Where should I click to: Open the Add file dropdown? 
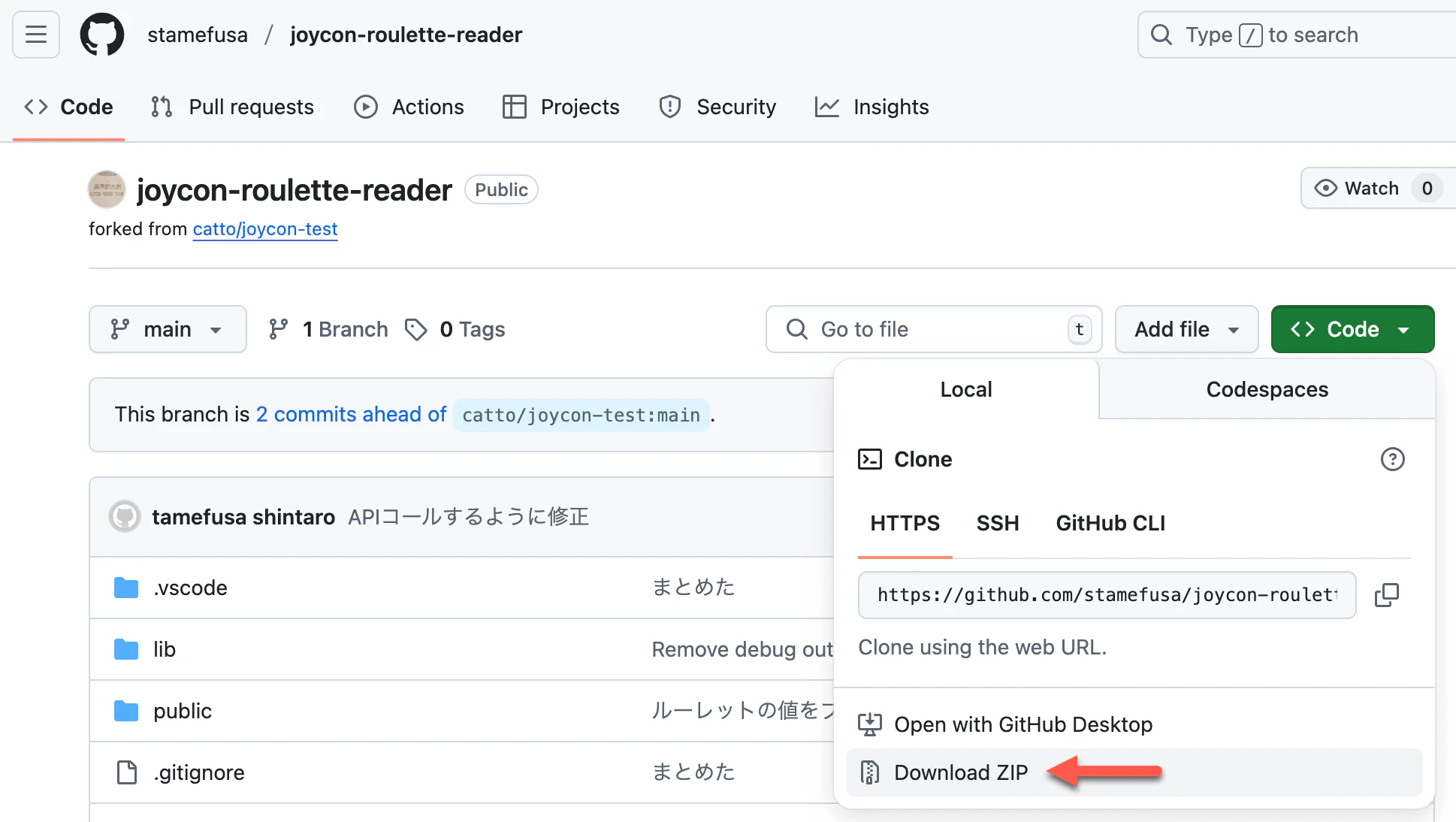click(1186, 329)
